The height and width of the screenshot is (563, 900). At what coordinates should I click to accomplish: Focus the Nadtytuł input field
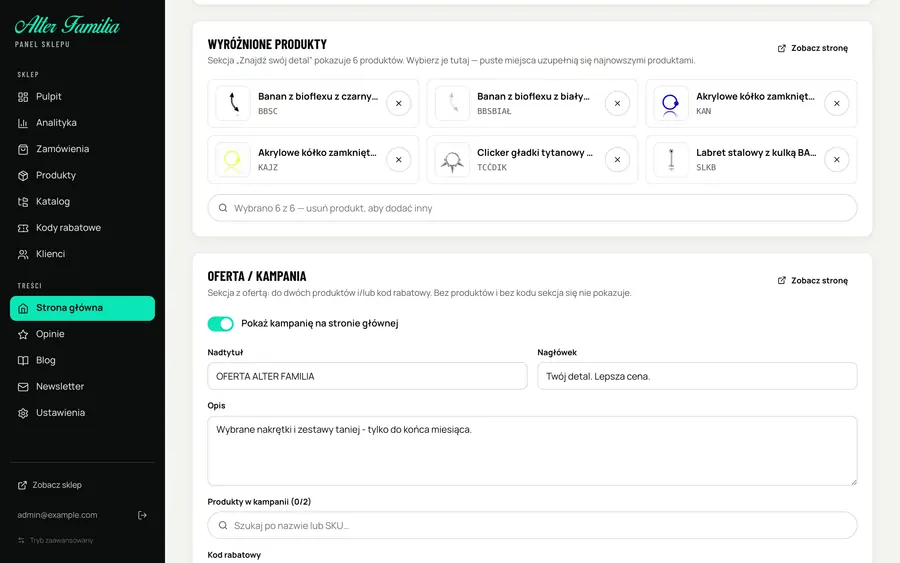(367, 376)
